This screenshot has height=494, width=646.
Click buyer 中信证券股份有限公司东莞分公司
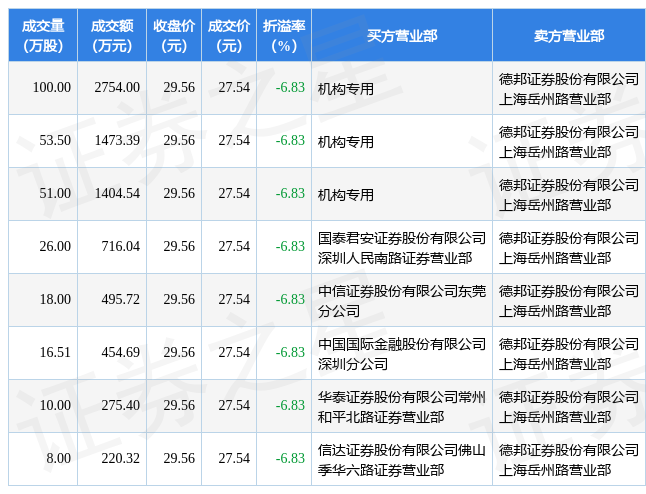point(402,301)
